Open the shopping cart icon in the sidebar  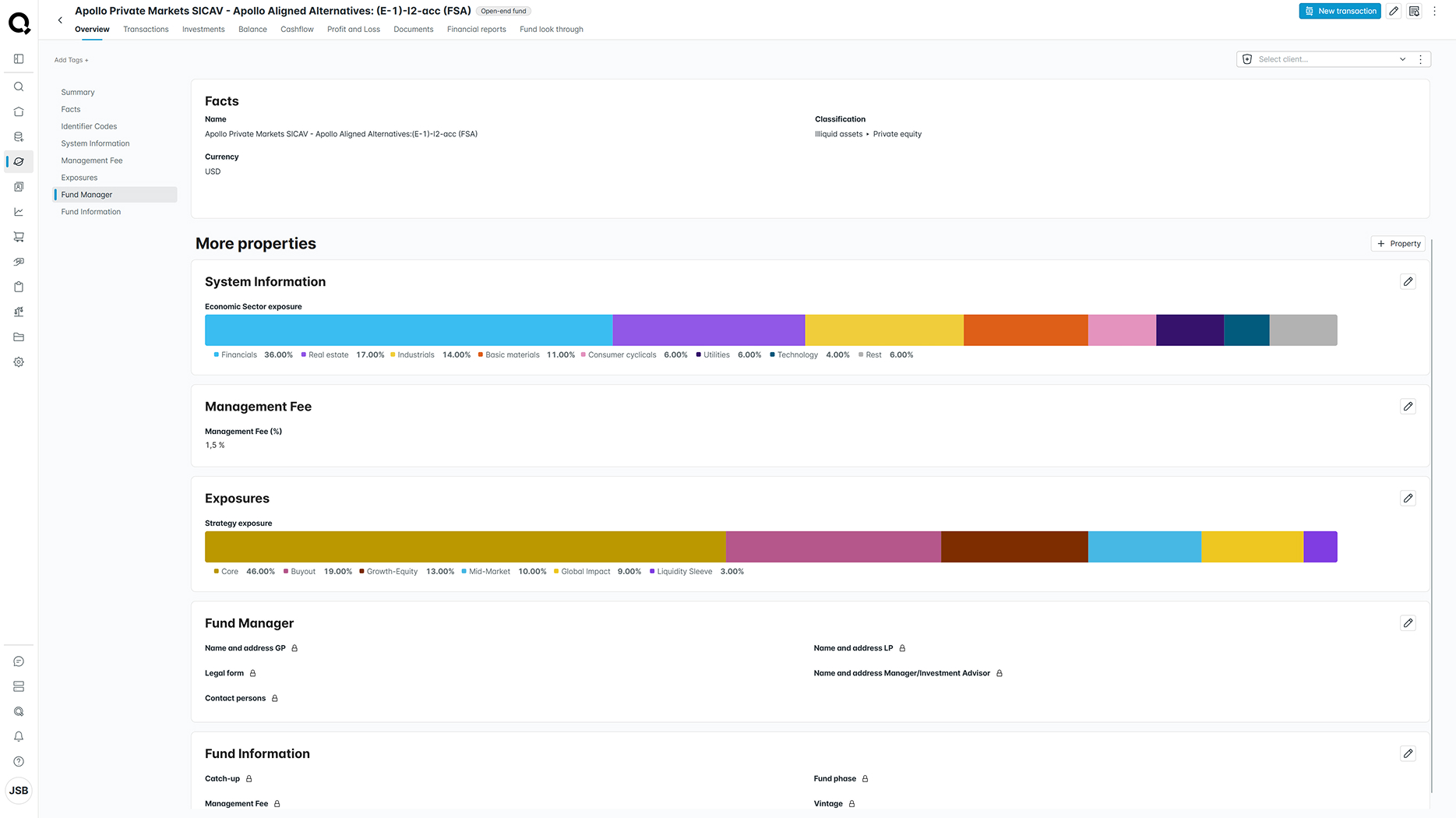point(19,237)
